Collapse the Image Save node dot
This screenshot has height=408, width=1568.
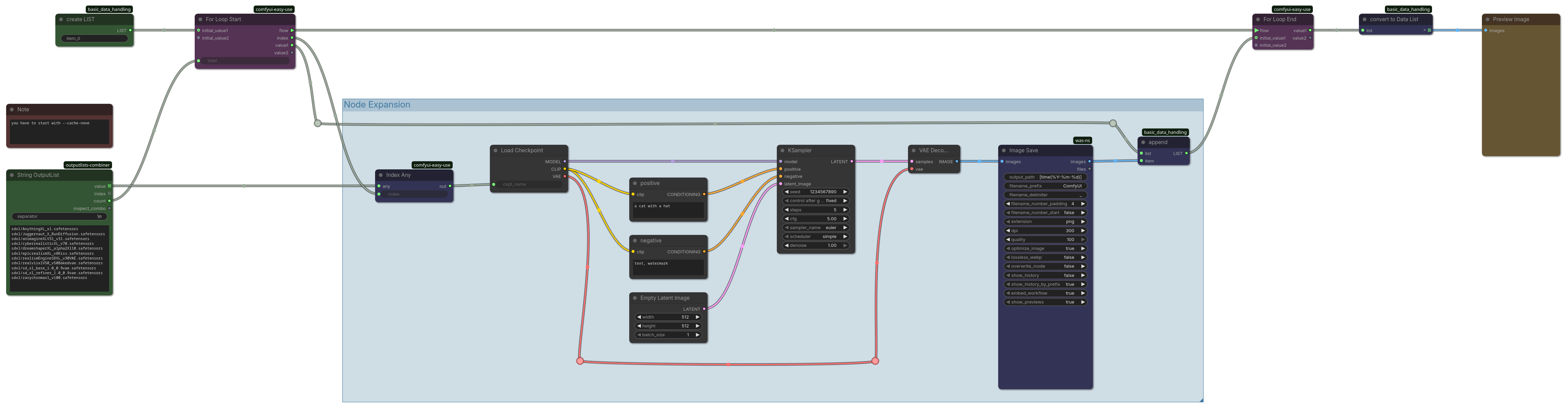[1004, 150]
